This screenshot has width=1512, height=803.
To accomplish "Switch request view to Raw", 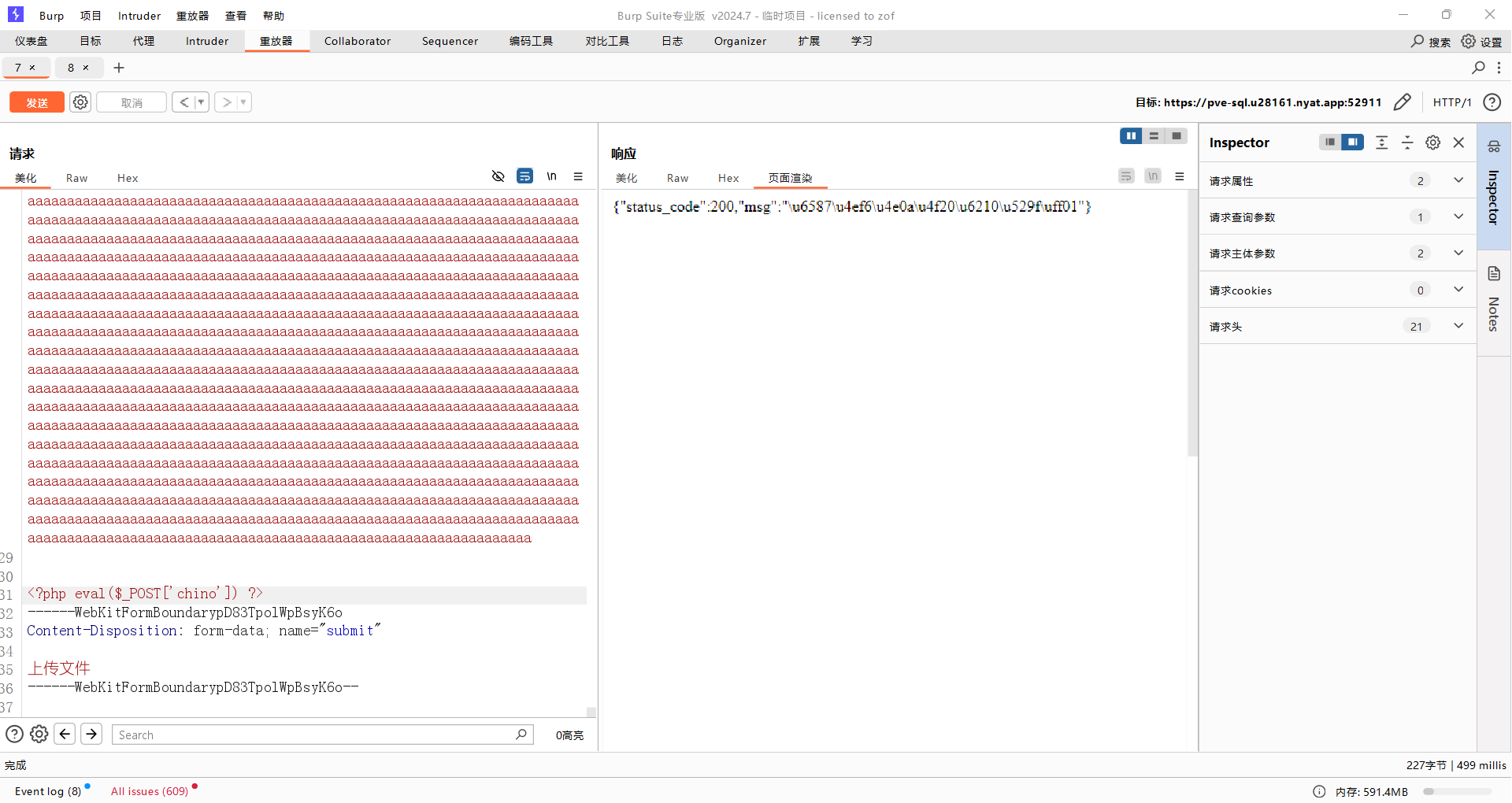I will [x=76, y=178].
